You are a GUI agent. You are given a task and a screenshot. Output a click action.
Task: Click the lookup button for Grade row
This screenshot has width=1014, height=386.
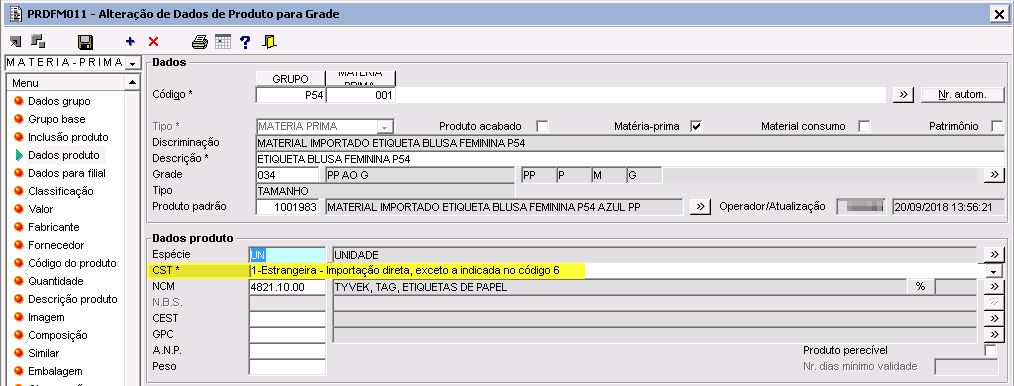pyautogui.click(x=993, y=175)
